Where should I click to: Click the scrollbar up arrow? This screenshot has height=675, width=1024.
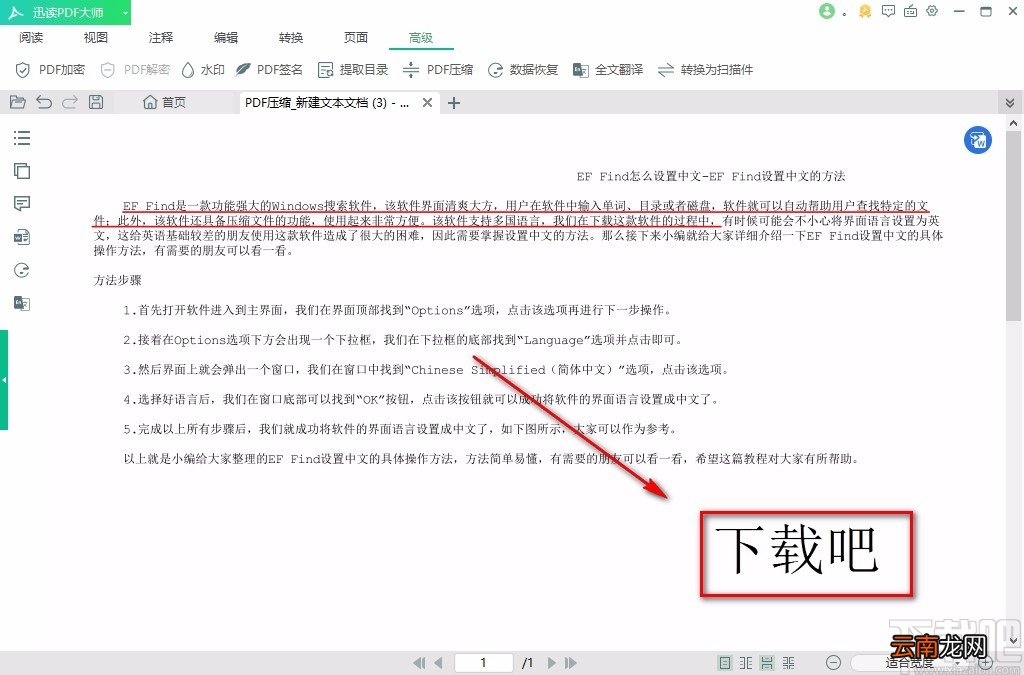click(1013, 123)
